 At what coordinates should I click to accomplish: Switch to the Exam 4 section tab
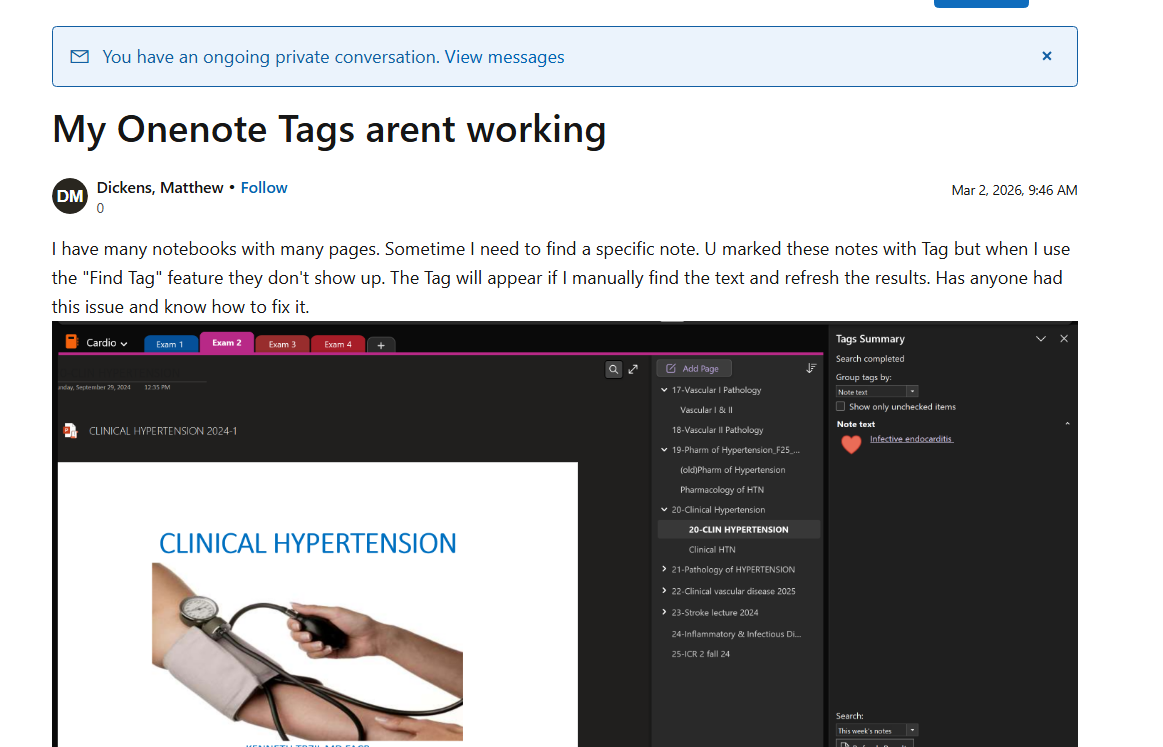337,344
